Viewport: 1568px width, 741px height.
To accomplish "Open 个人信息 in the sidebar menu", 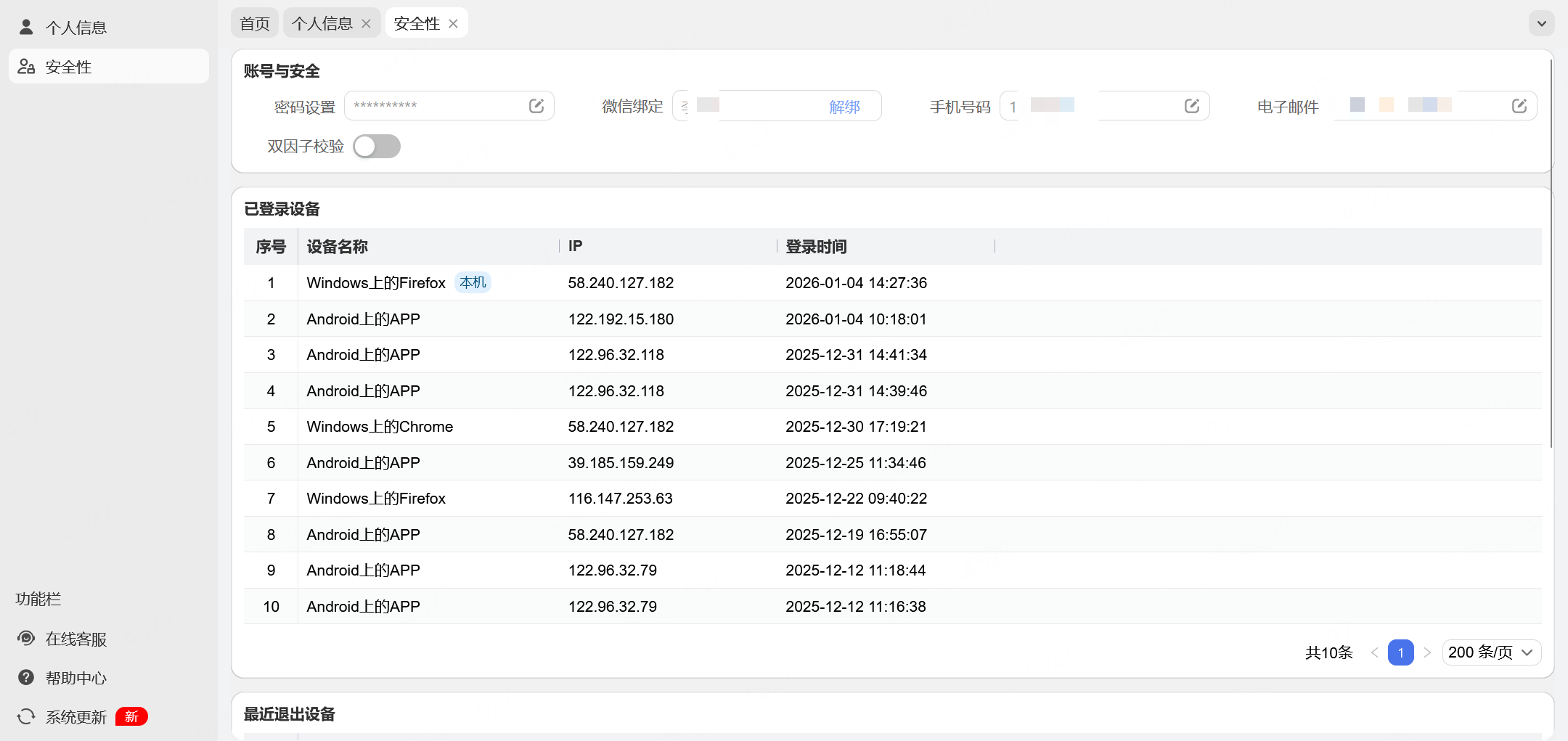I will point(75,28).
